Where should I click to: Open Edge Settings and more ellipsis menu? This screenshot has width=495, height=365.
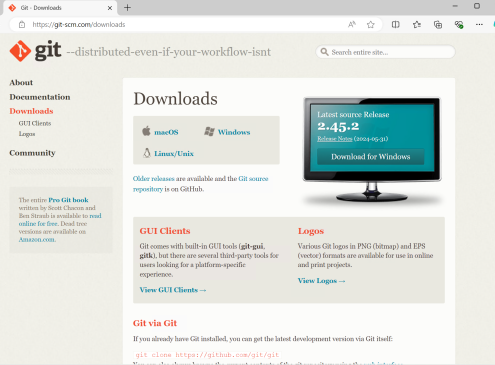pos(479,24)
